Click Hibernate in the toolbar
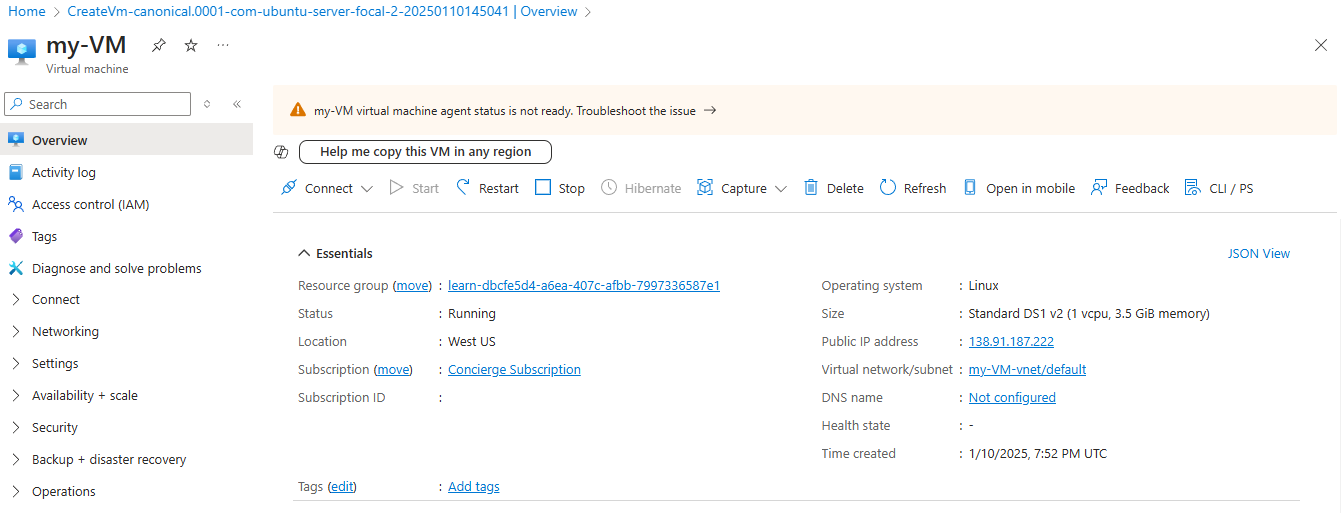Image resolution: width=1341 pixels, height=513 pixels. pyautogui.click(x=641, y=188)
